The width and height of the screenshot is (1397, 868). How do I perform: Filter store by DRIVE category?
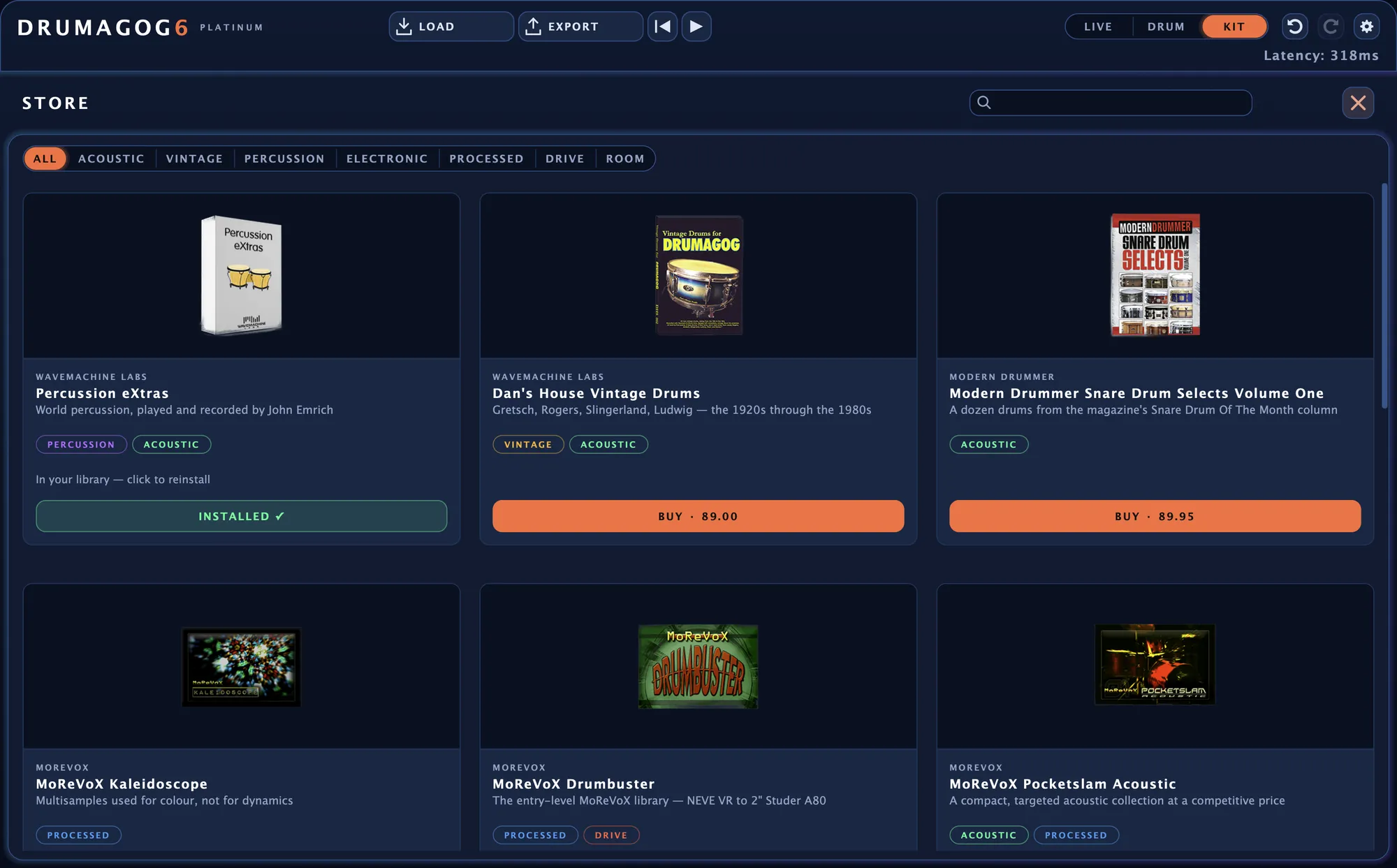[564, 159]
